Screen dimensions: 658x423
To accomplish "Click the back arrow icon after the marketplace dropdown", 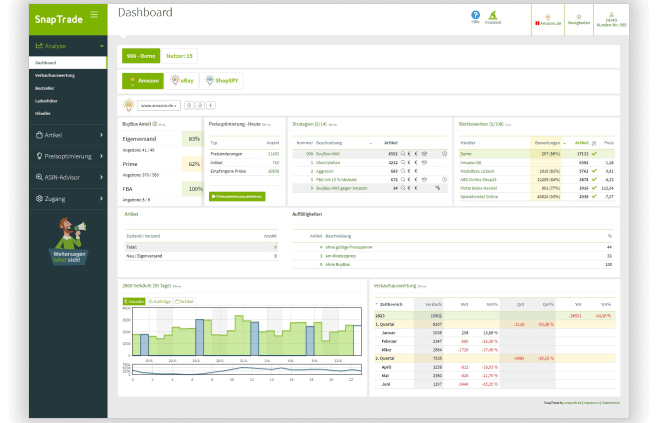I will (x=211, y=105).
